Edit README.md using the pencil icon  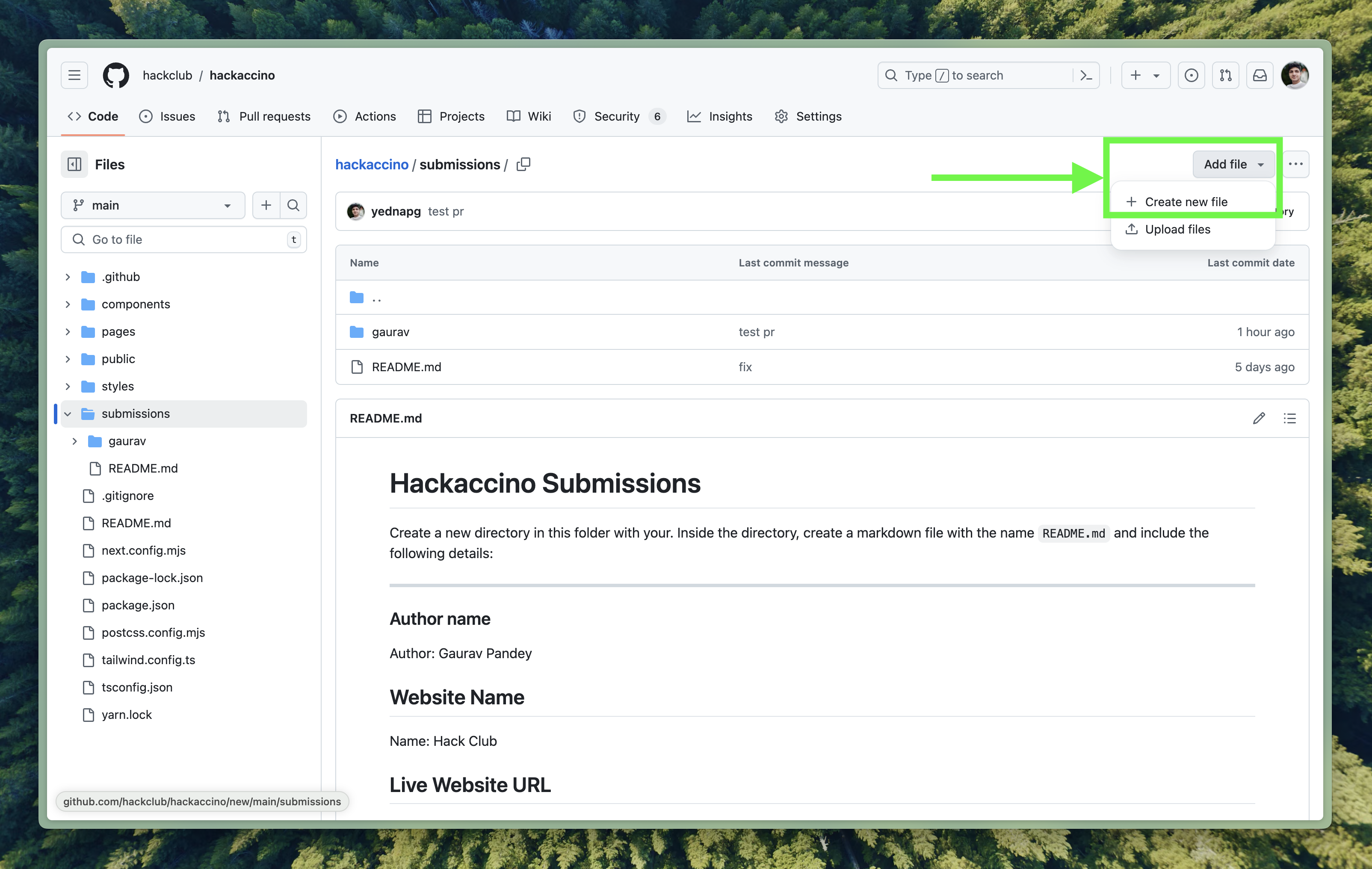(1259, 418)
